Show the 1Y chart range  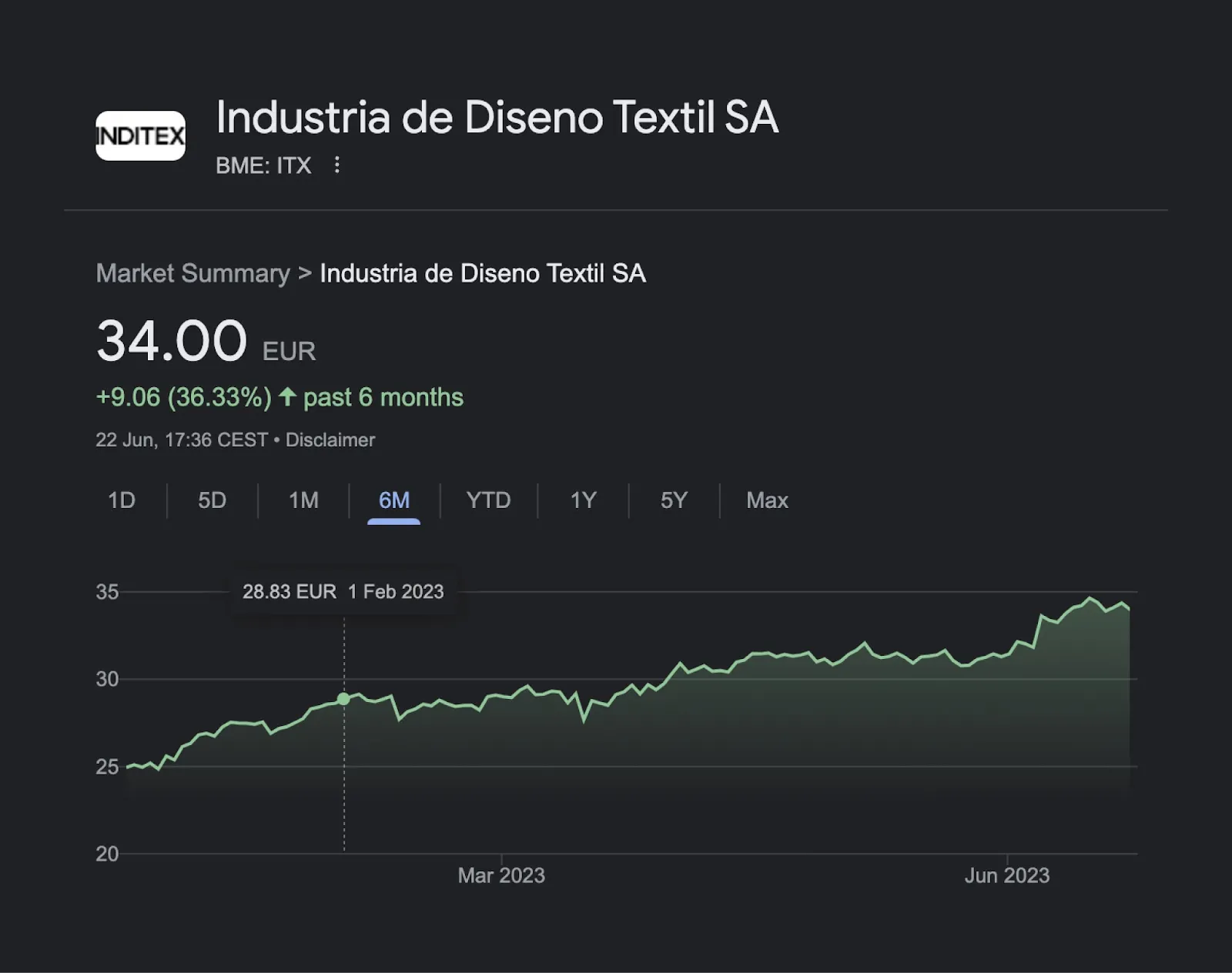click(583, 500)
